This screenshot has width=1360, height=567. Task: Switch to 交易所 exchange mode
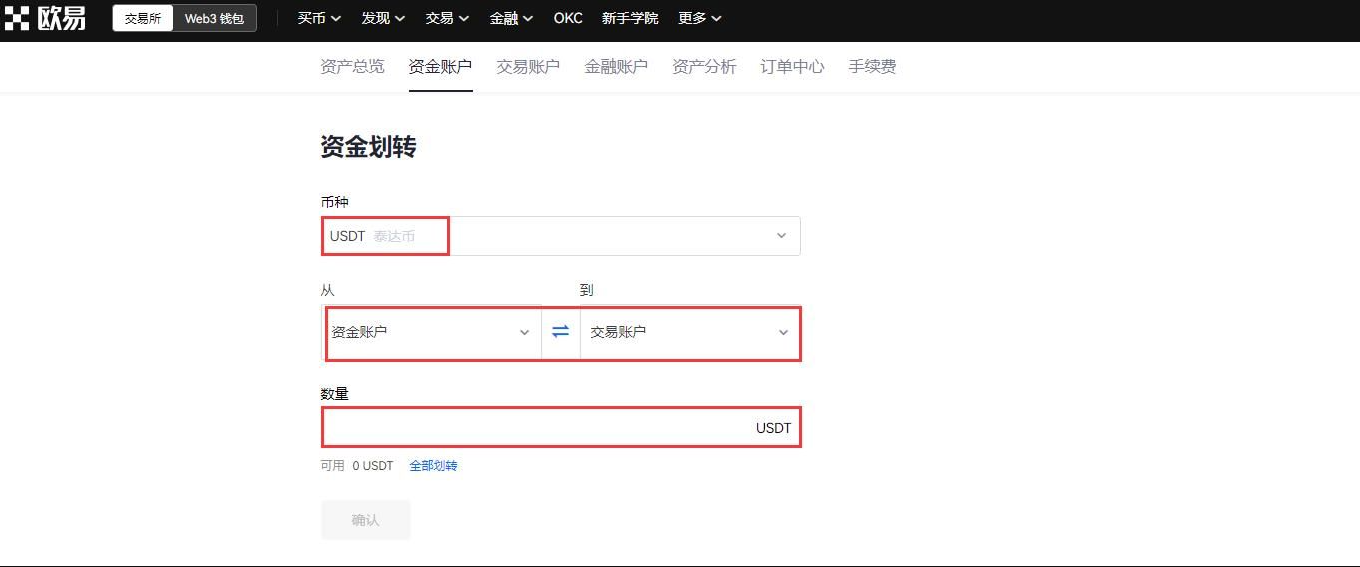coord(143,18)
